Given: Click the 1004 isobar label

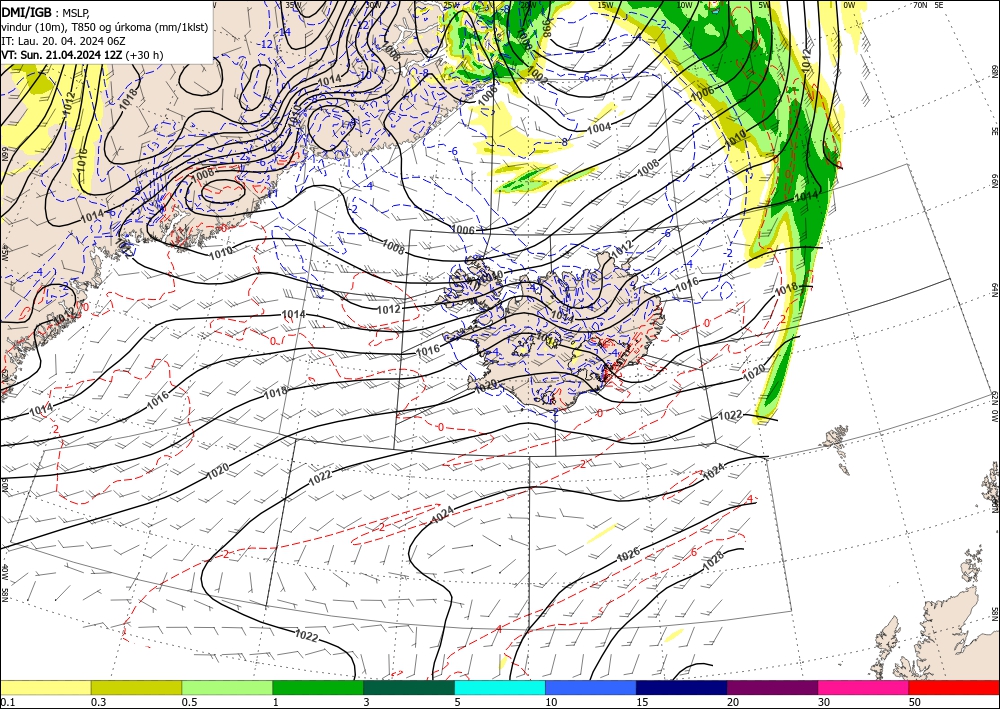Looking at the screenshot, I should pyautogui.click(x=599, y=128).
